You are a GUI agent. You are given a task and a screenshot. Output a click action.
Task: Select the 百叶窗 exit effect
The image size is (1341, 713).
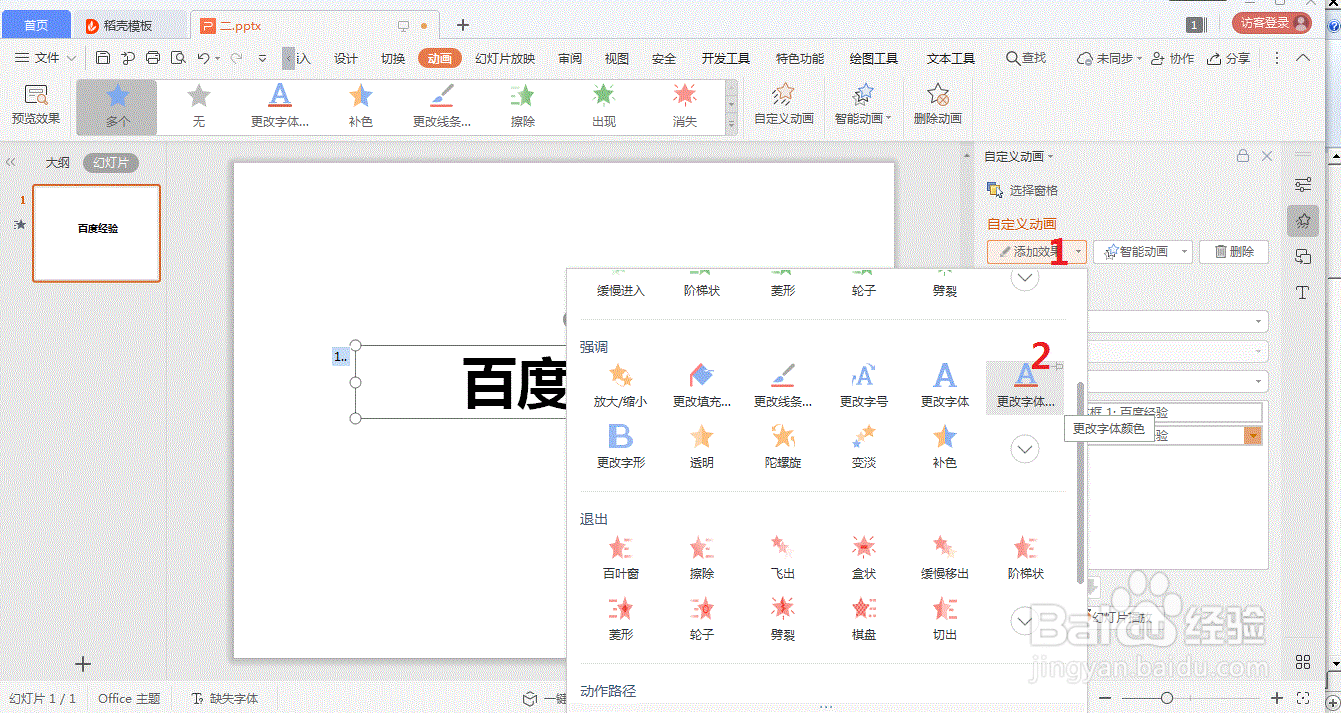(620, 558)
